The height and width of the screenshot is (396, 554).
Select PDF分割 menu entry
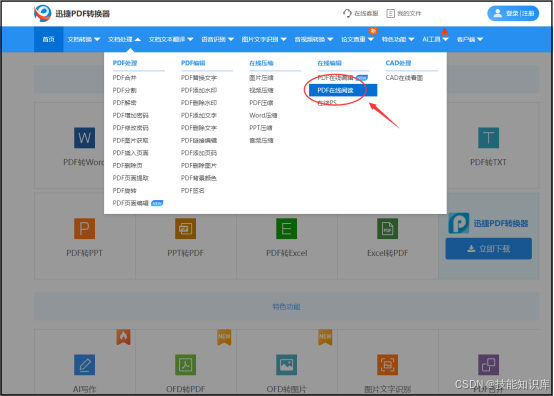[124, 90]
